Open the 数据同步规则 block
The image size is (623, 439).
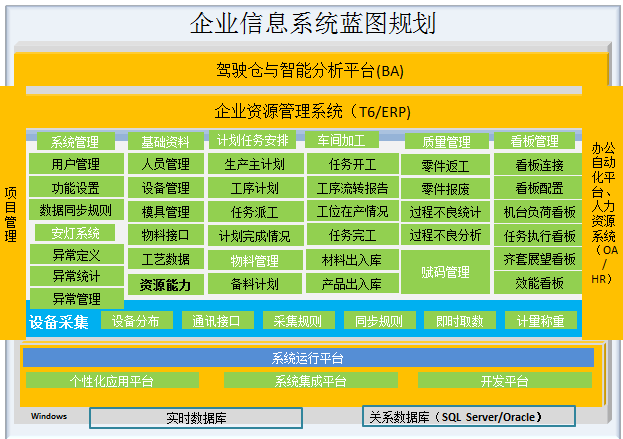pos(76,210)
